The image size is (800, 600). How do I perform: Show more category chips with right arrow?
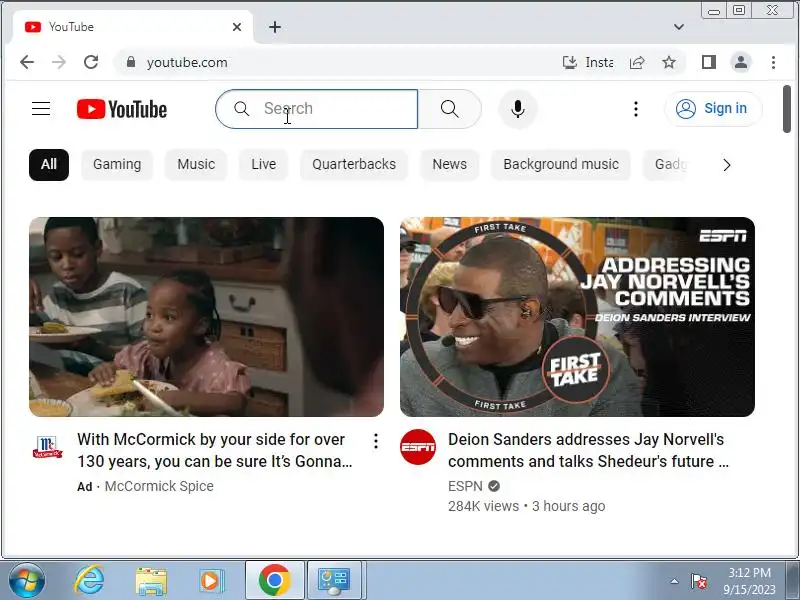(x=727, y=165)
